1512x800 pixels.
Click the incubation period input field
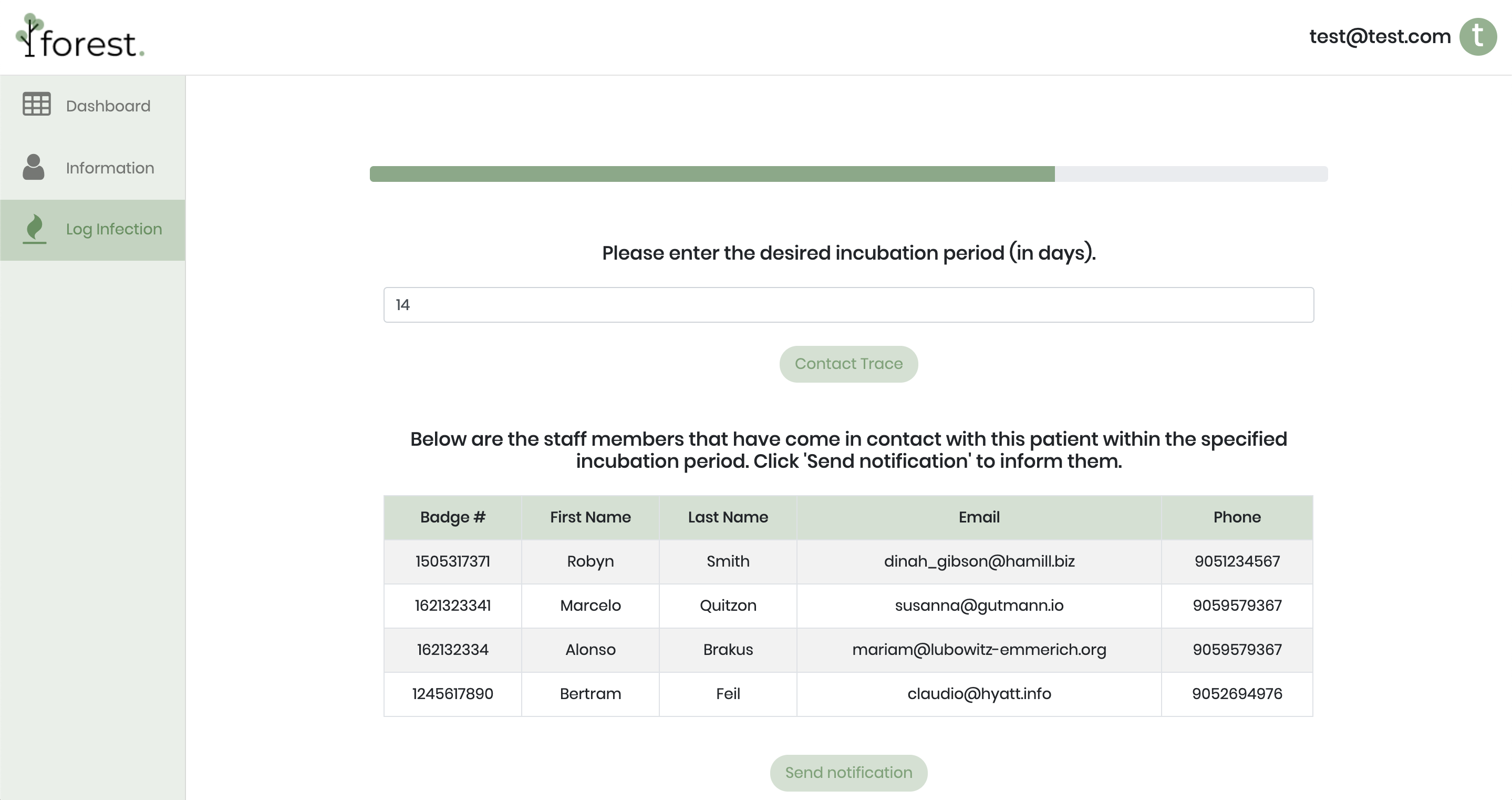click(848, 305)
